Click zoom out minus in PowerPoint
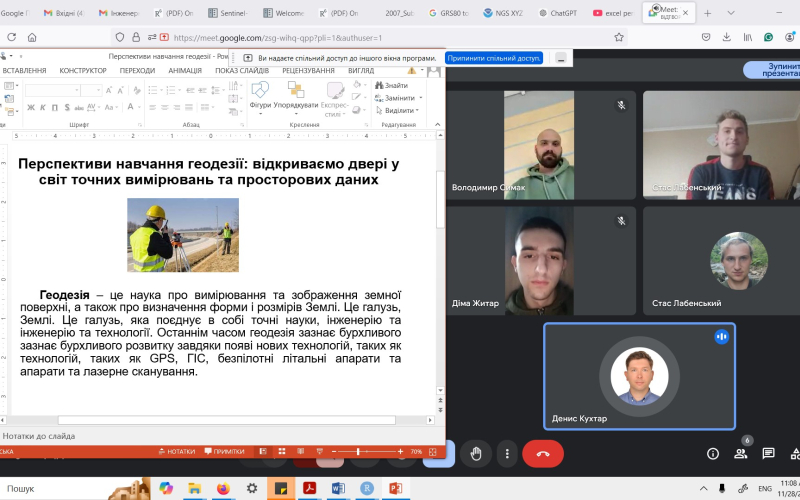 click(334, 452)
